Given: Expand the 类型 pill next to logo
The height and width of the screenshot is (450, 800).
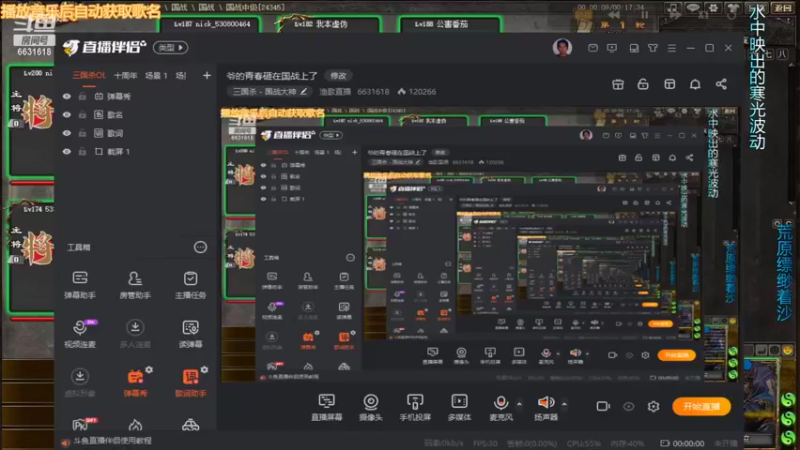Looking at the screenshot, I should [x=170, y=47].
